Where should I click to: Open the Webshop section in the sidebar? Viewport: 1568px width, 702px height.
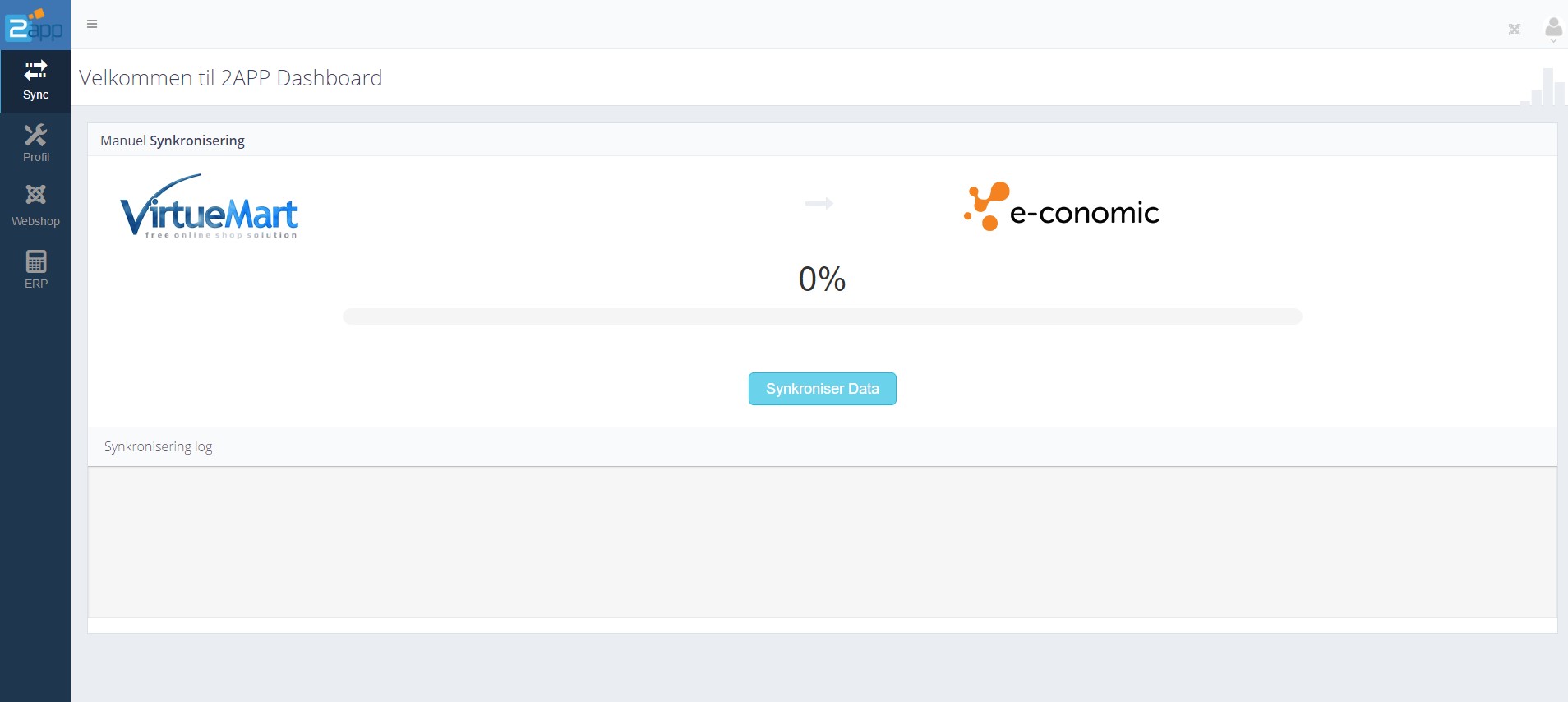(x=35, y=206)
